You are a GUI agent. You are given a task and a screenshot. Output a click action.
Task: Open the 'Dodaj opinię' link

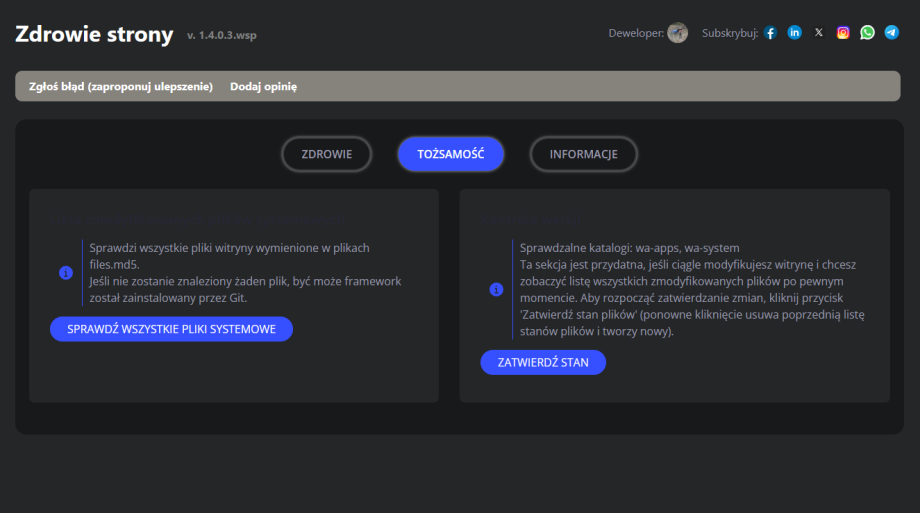pyautogui.click(x=263, y=86)
